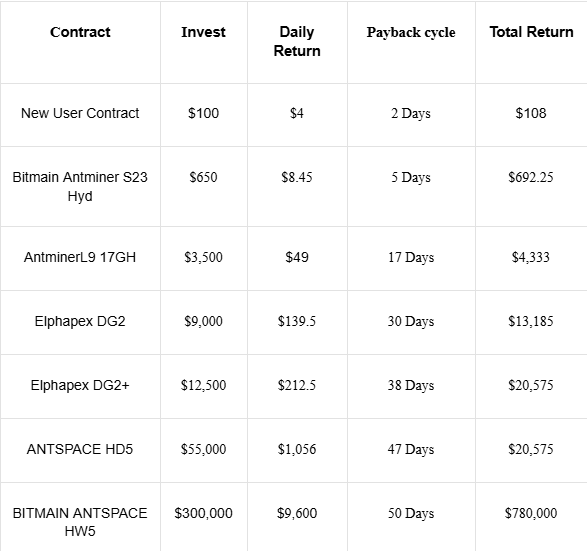Select the Bitmain Antminer S23 Hyd cell
This screenshot has height=551, width=587.
click(80, 186)
